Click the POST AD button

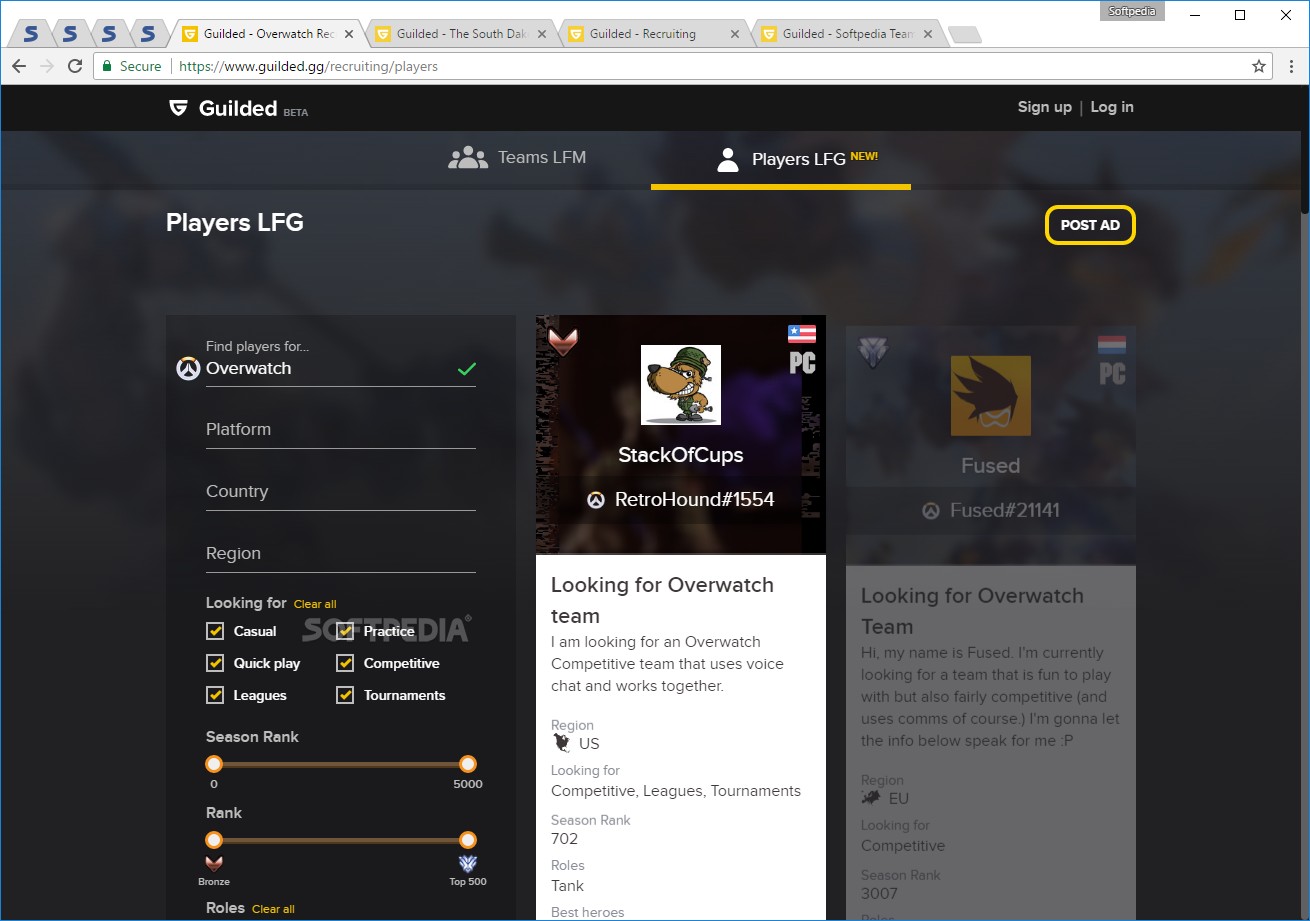(x=1090, y=225)
